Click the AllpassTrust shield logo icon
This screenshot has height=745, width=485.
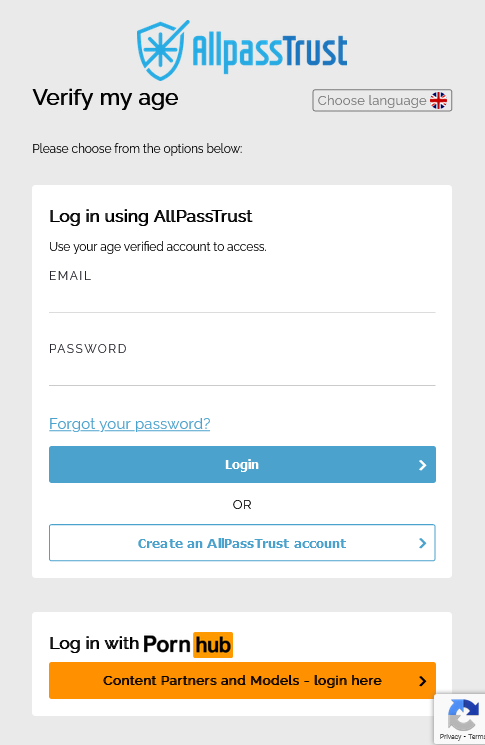click(x=162, y=50)
